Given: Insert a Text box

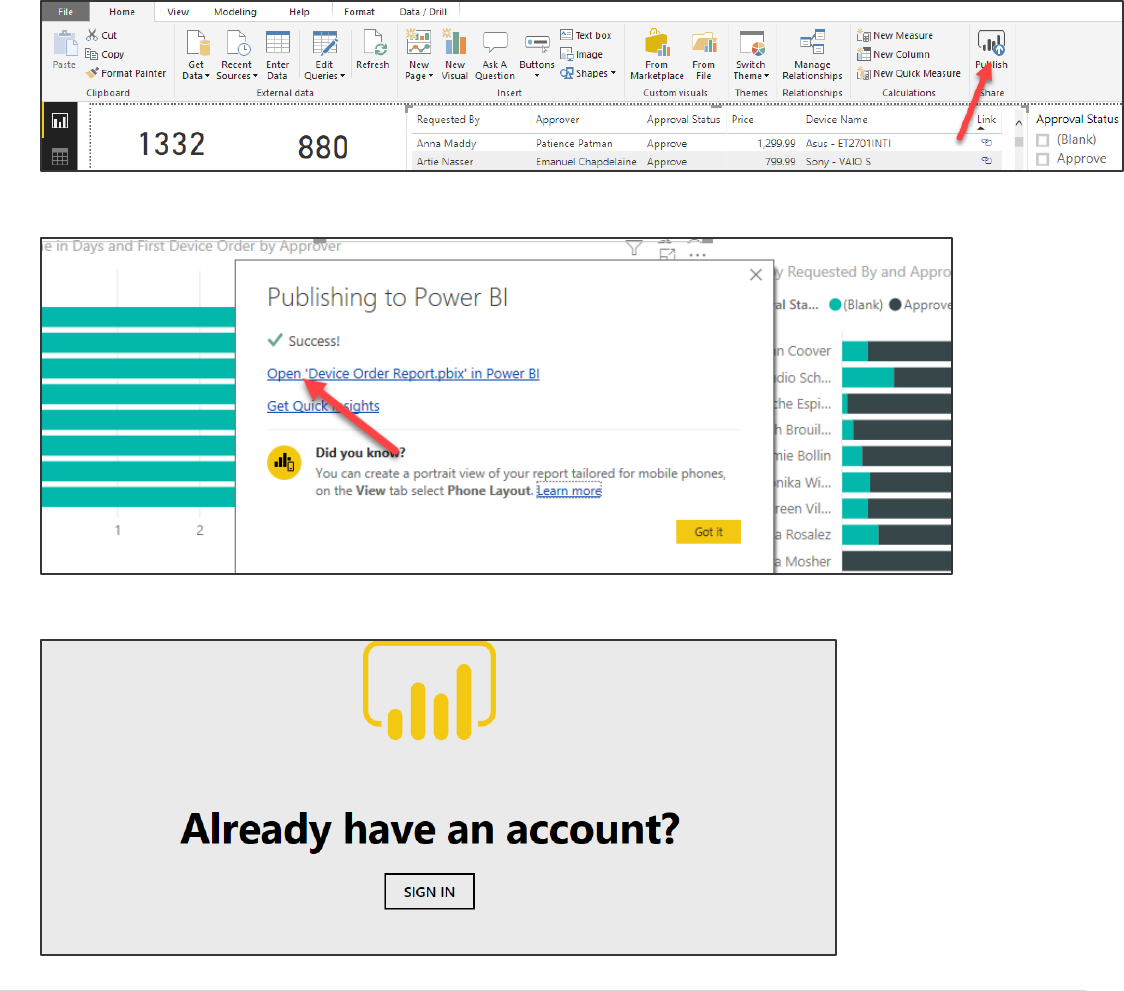Looking at the screenshot, I should [586, 35].
